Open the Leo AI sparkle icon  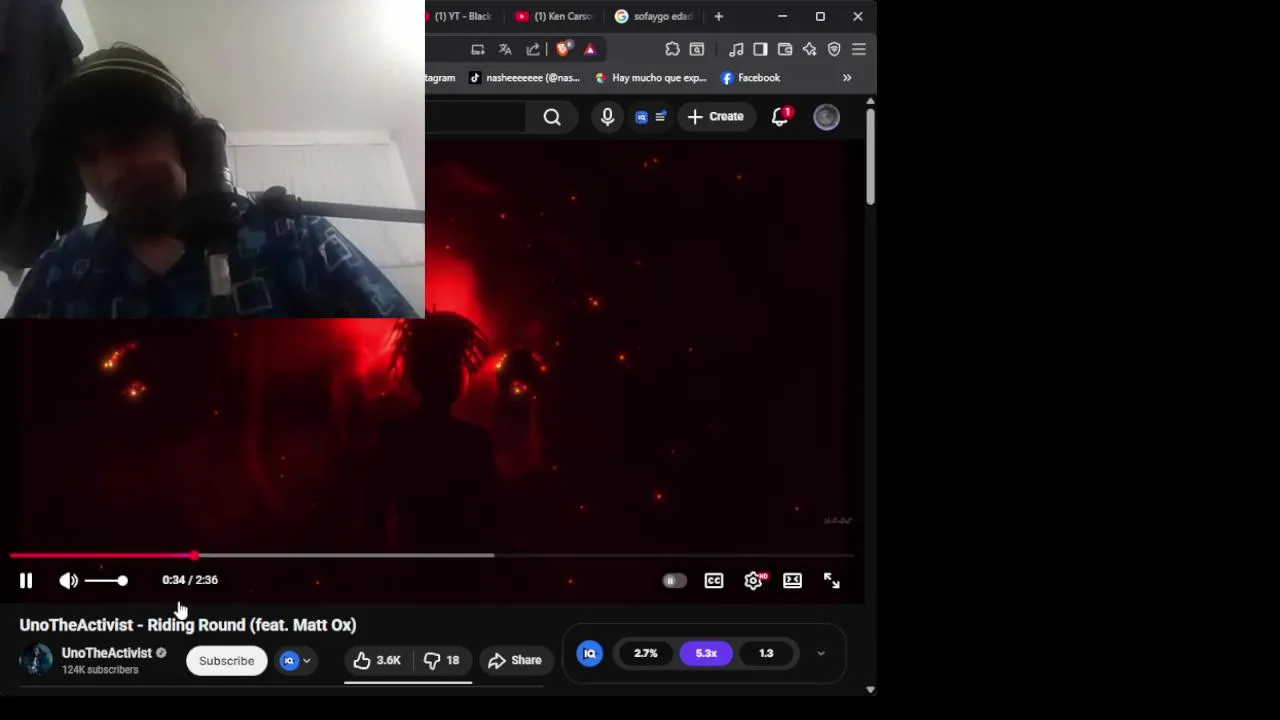(x=810, y=49)
